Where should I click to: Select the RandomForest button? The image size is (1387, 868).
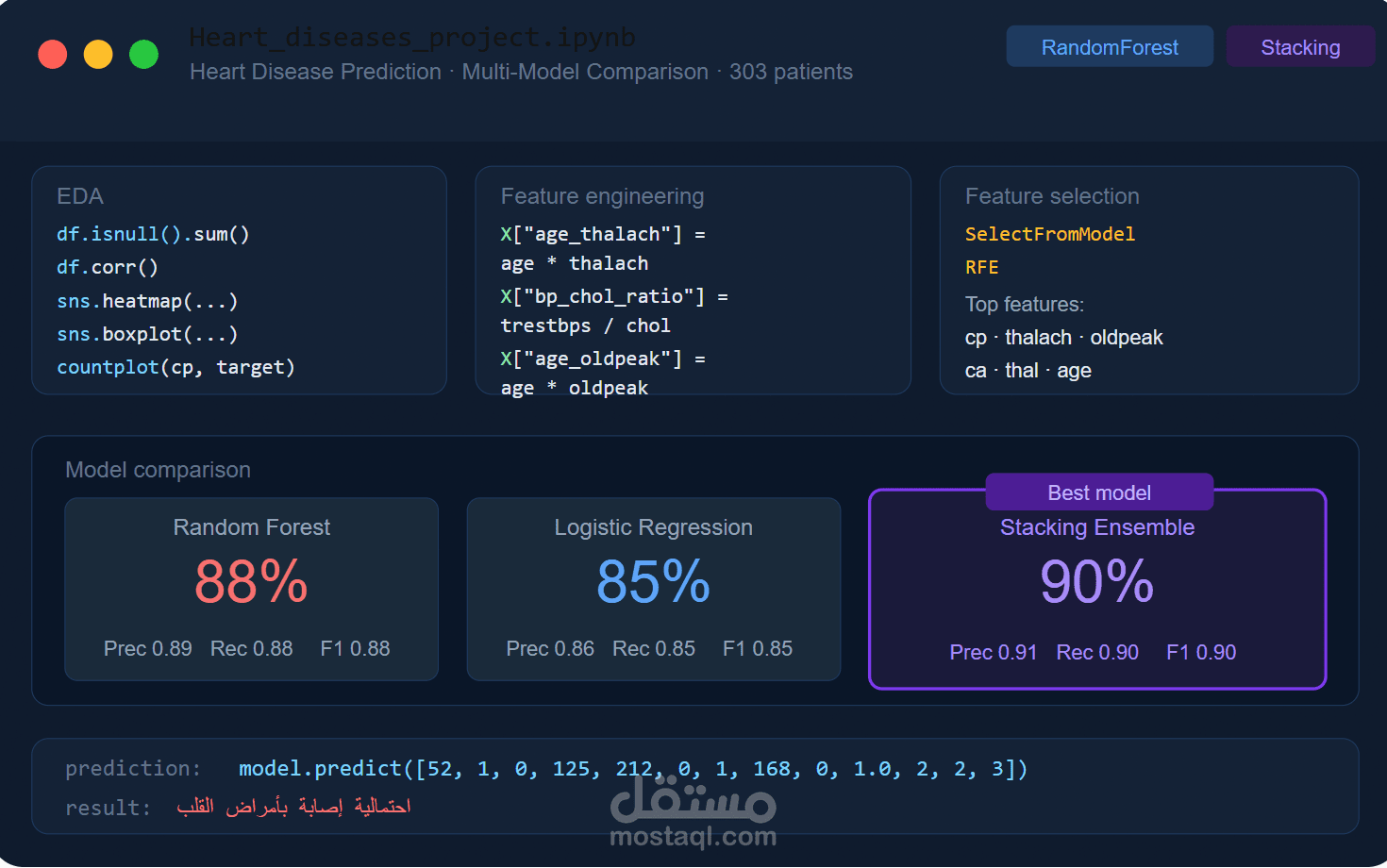pos(1110,47)
